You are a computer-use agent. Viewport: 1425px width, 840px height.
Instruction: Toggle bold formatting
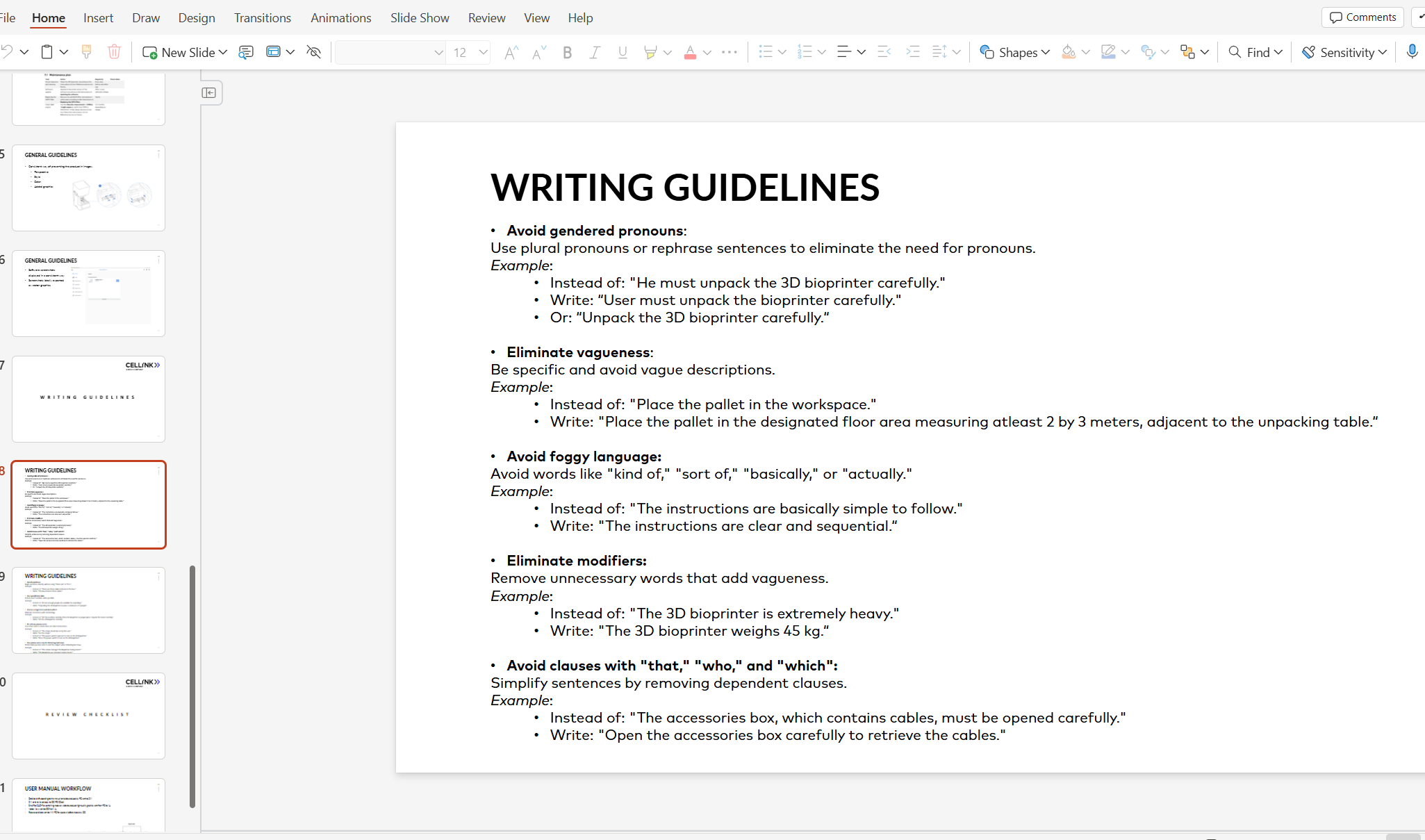tap(566, 52)
